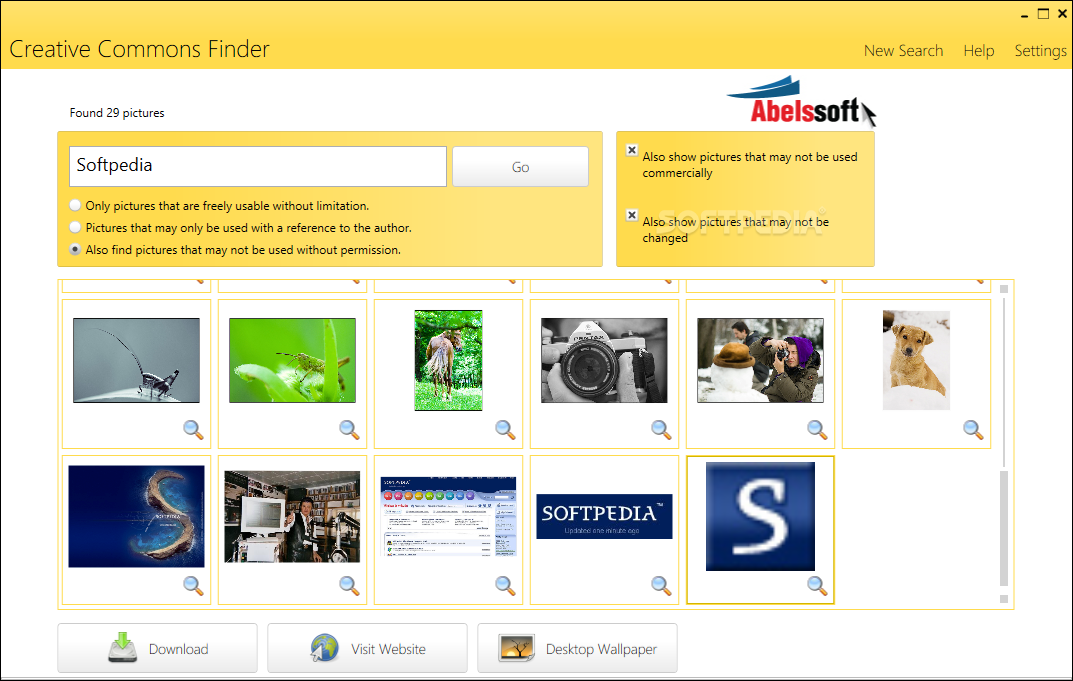1073x681 pixels.
Task: Open magnifier for the man with computer photo
Action: pos(350,586)
